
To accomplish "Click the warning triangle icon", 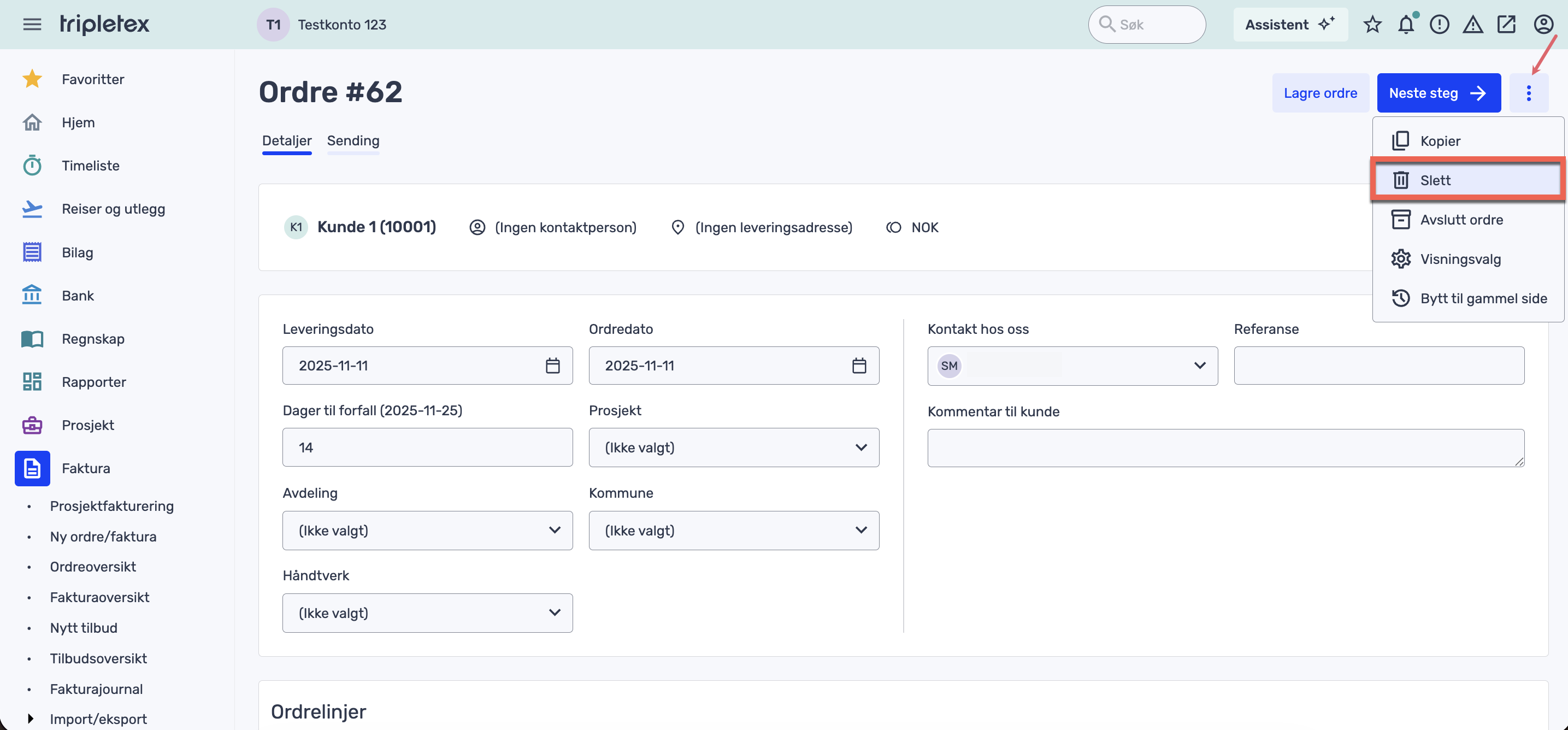I will click(1472, 25).
